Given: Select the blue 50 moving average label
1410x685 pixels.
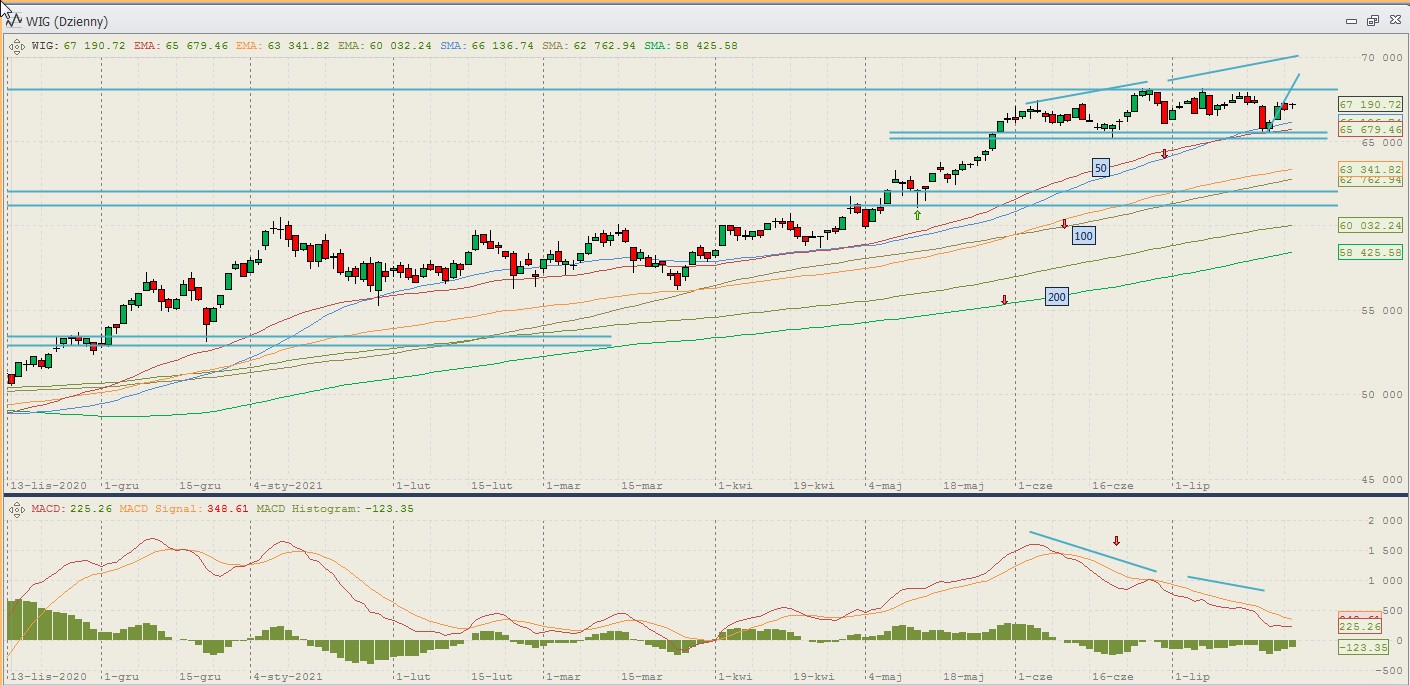Looking at the screenshot, I should click(x=1100, y=168).
